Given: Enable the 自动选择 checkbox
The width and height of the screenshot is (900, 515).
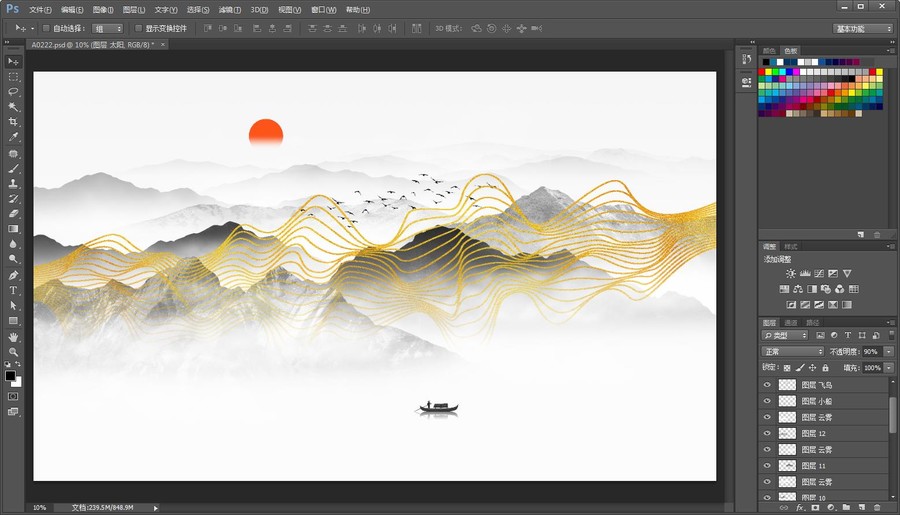Looking at the screenshot, I should pyautogui.click(x=46, y=28).
